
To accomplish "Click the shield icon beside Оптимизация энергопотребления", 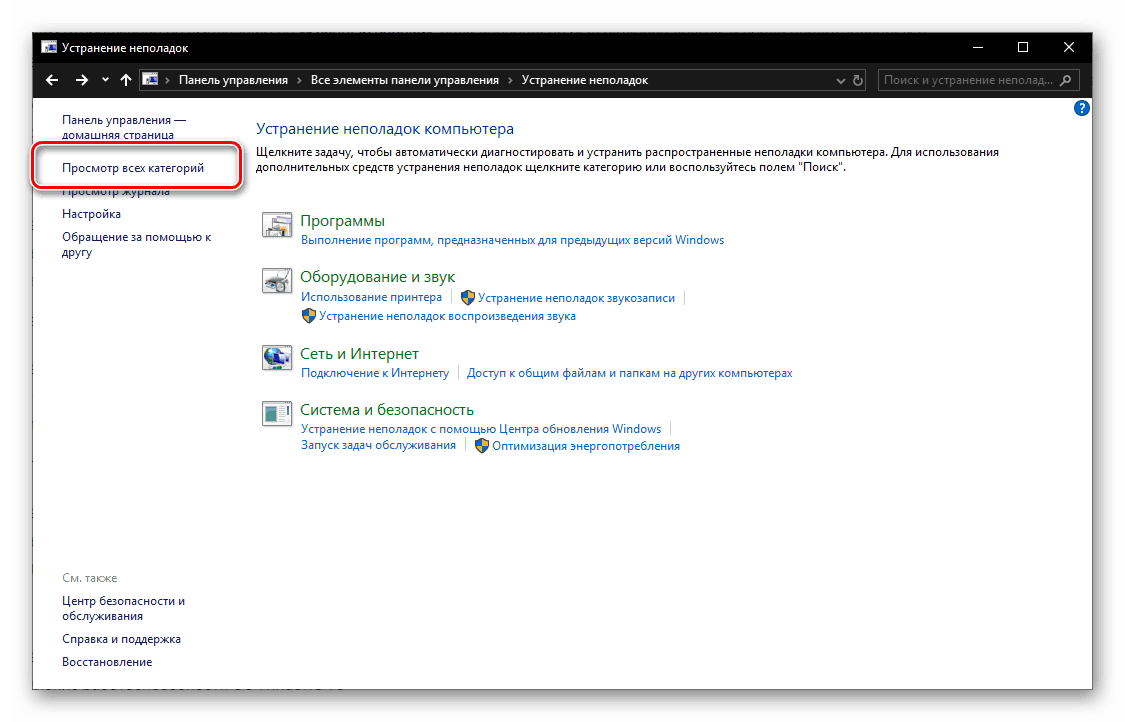I will point(482,446).
